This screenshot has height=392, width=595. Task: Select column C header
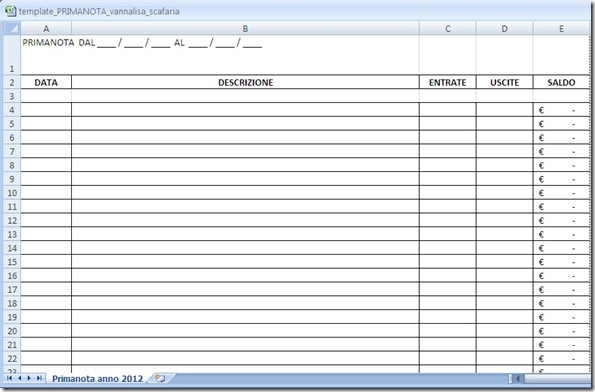coord(448,28)
